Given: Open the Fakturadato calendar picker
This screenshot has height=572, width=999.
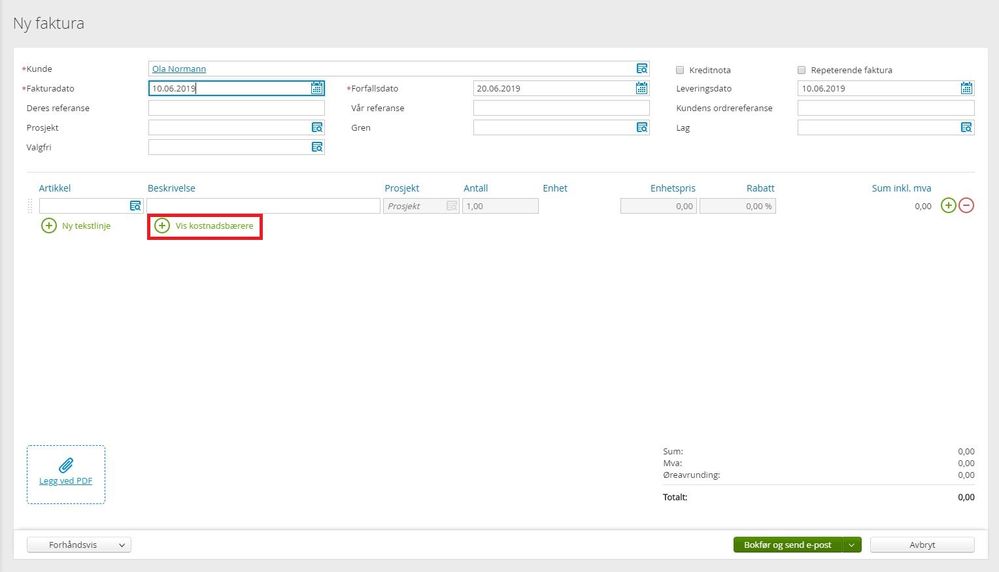Looking at the screenshot, I should [317, 88].
